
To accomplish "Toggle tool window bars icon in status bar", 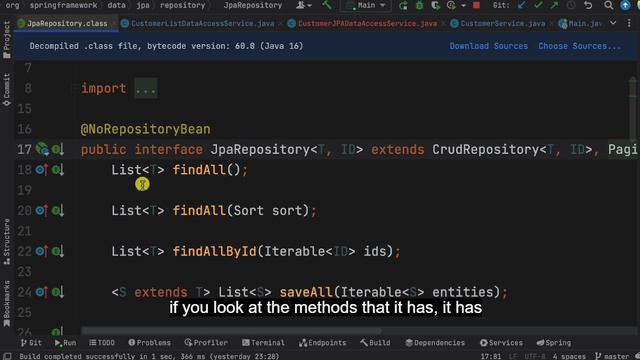I will coord(7,356).
